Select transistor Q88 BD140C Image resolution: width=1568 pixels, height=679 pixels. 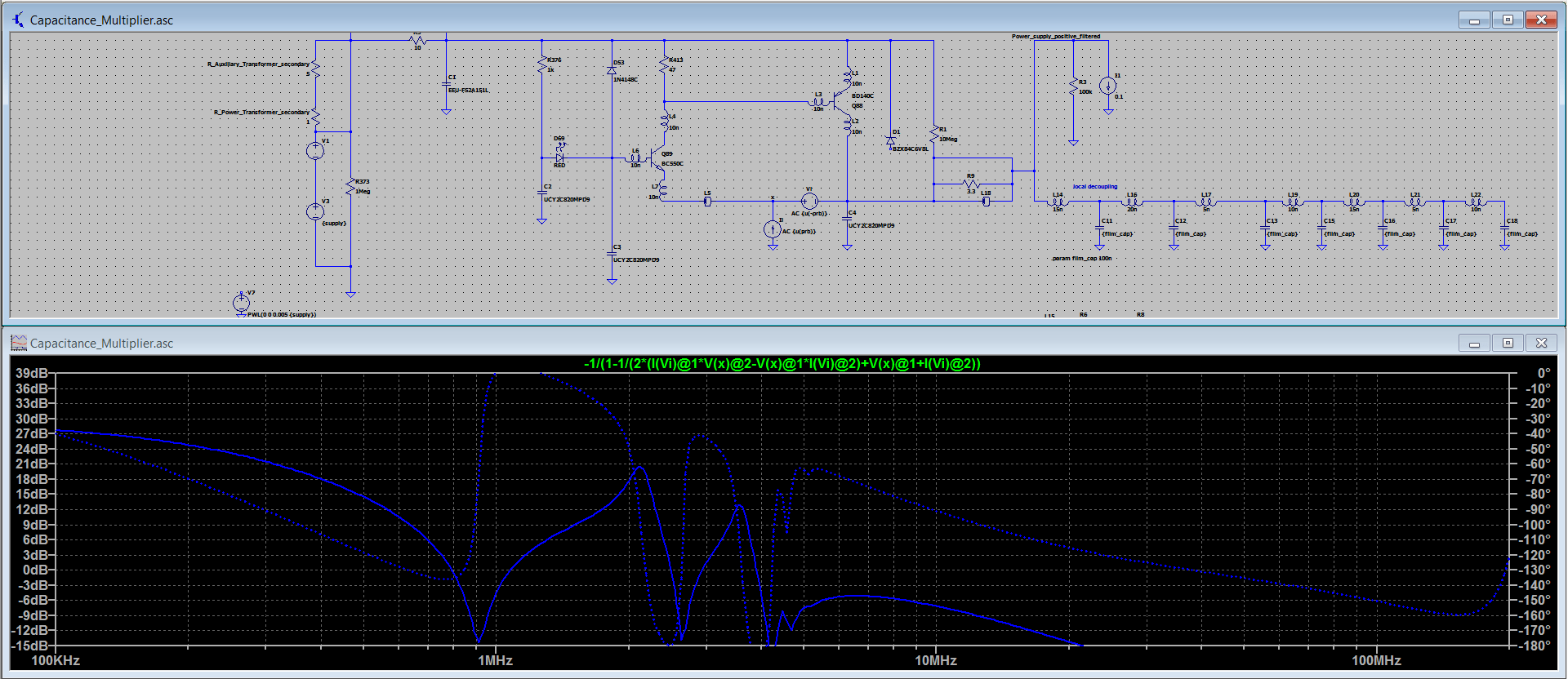(841, 101)
